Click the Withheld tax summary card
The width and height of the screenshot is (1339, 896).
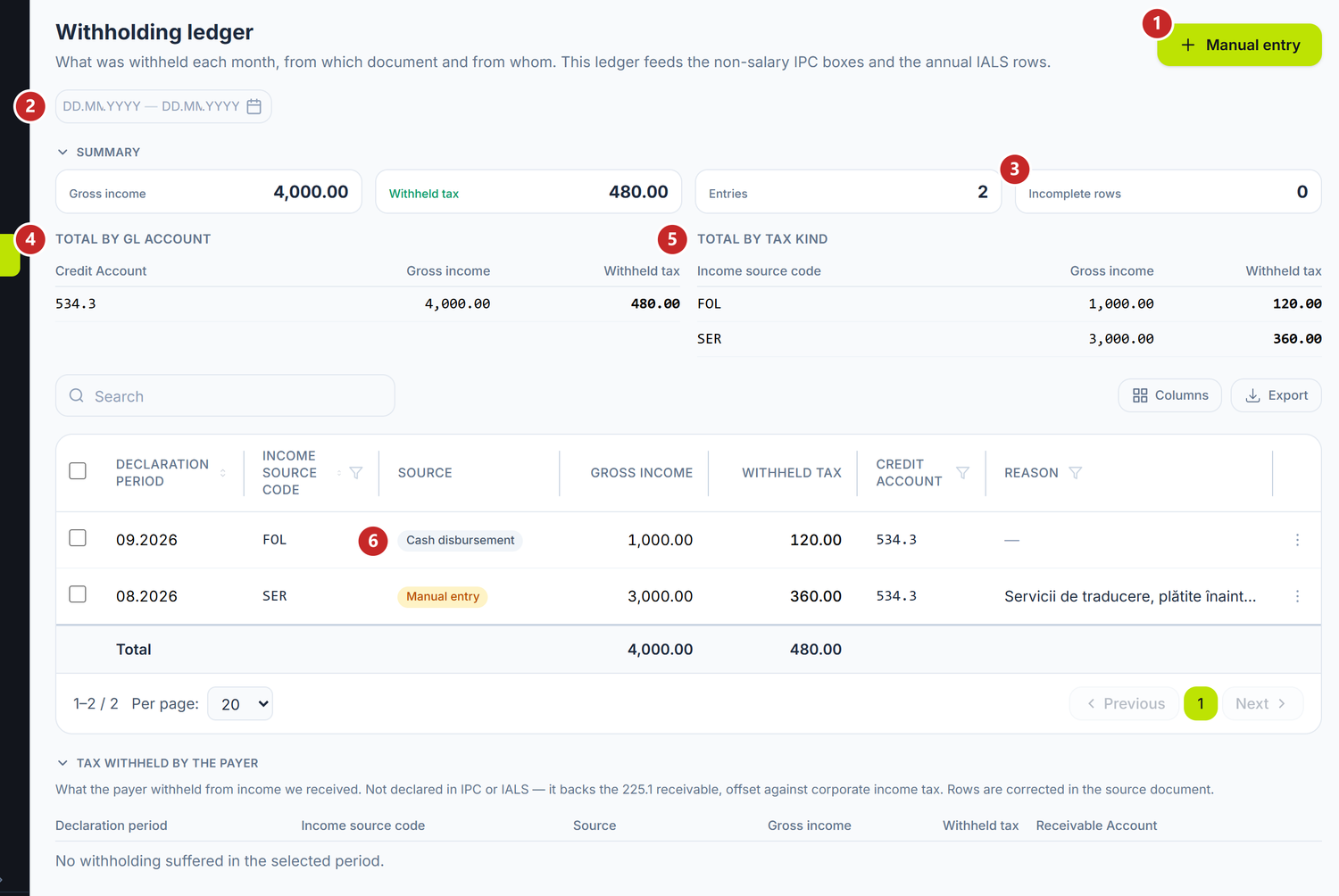[528, 192]
